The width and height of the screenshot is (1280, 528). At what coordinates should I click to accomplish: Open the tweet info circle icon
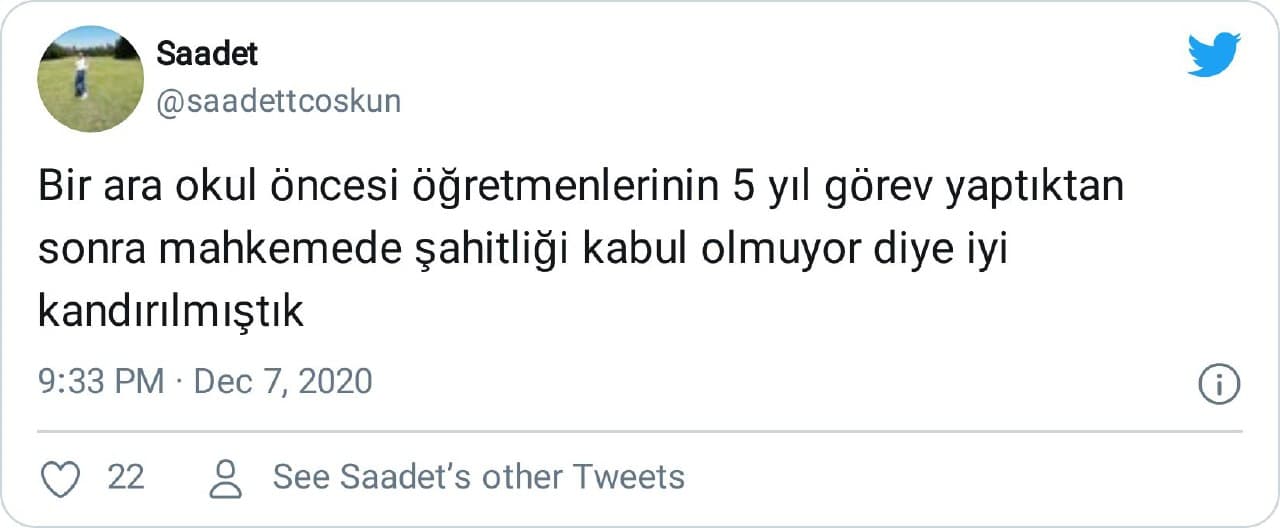coord(1219,384)
